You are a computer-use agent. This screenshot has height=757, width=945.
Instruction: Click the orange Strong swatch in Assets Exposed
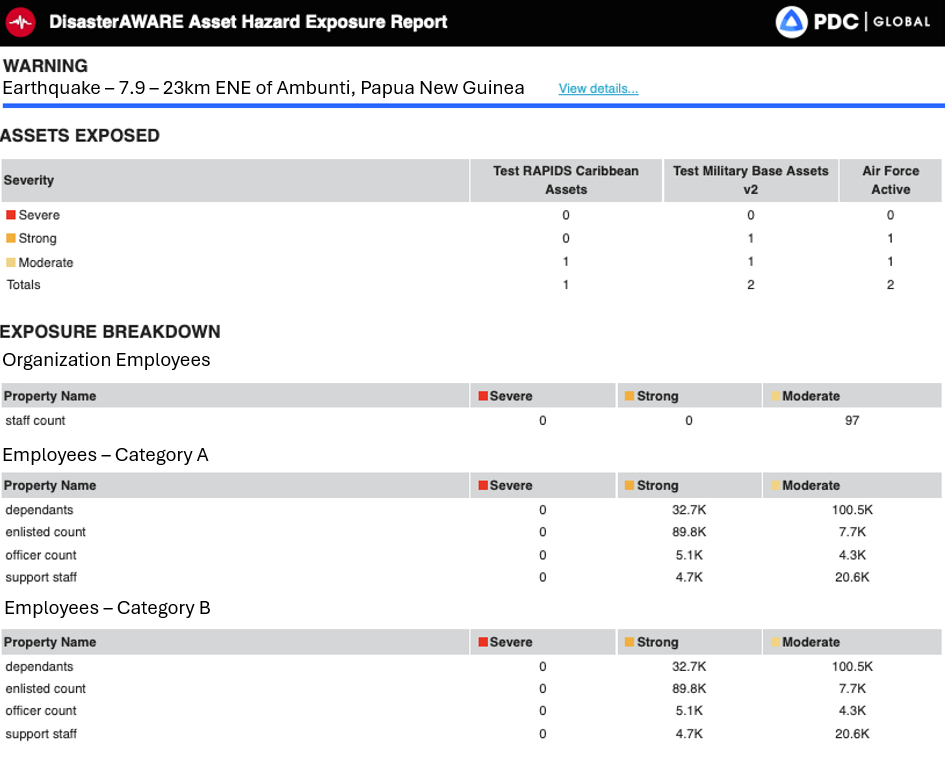pos(11,238)
